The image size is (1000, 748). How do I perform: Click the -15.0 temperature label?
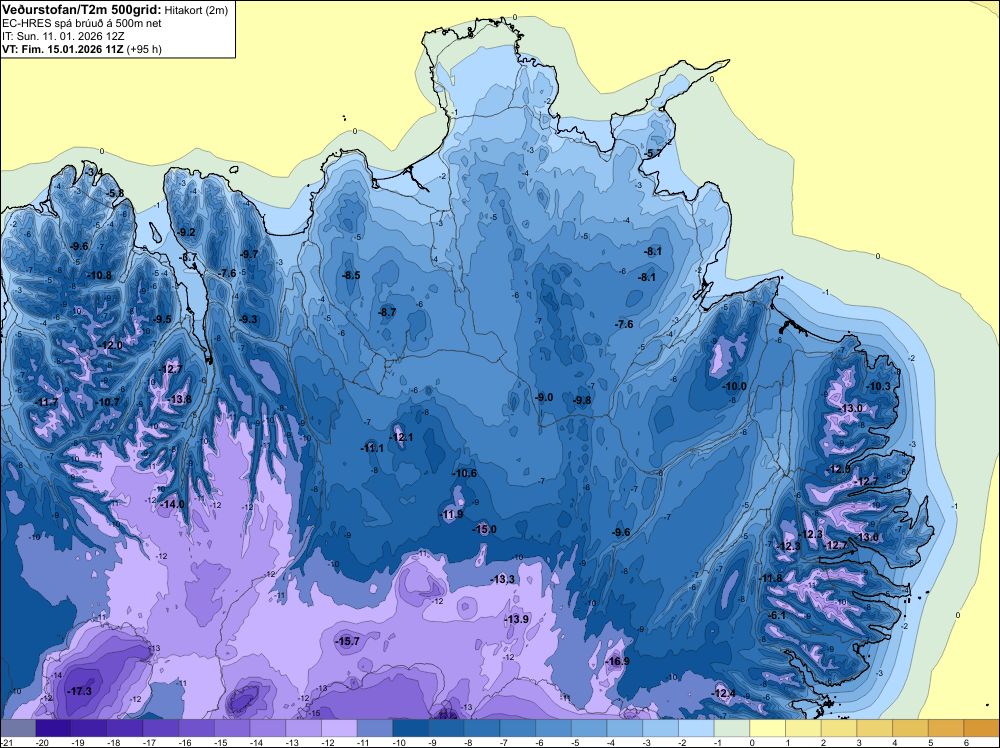pos(484,529)
